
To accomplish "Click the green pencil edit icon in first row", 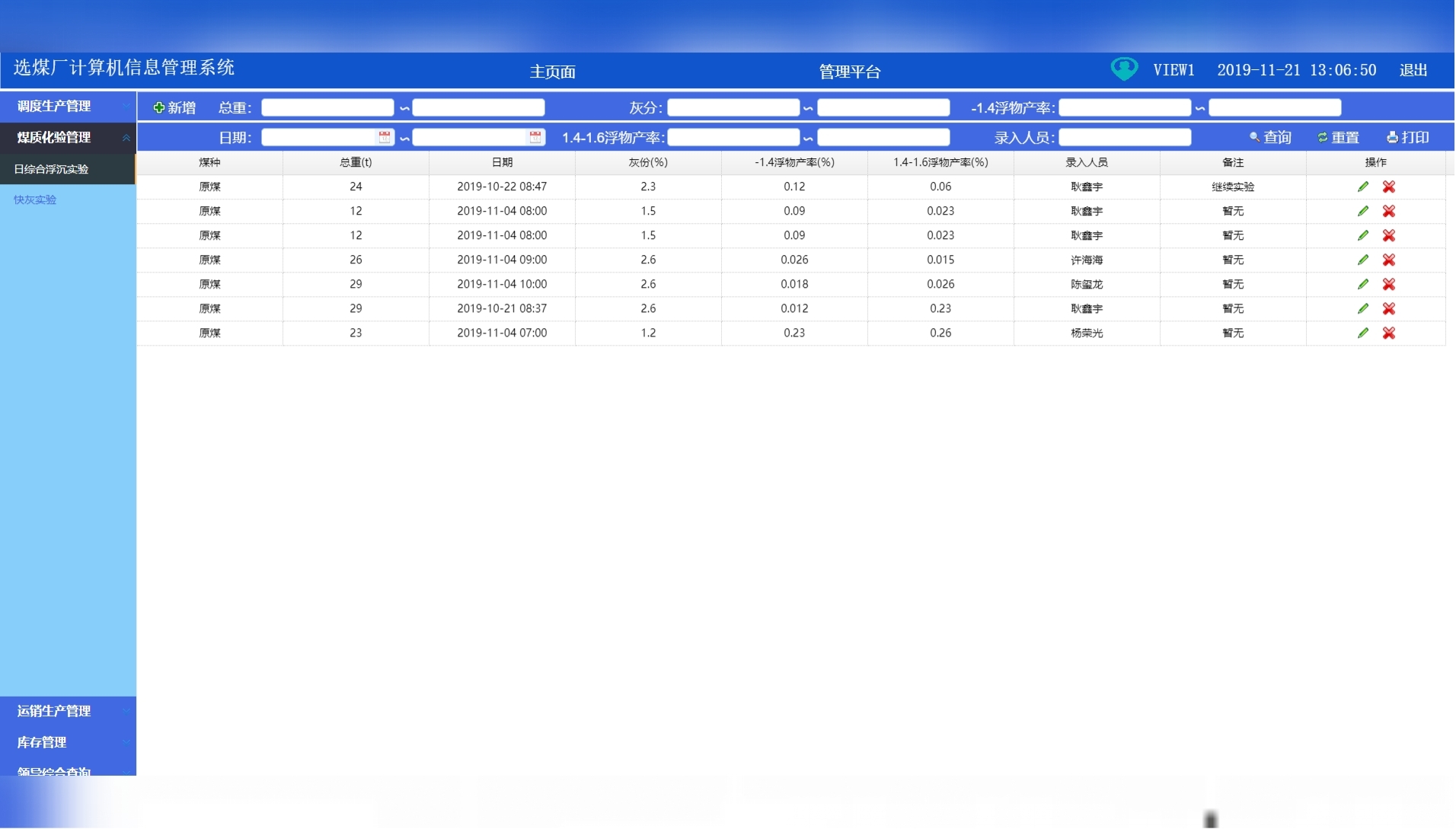I will coord(1364,187).
